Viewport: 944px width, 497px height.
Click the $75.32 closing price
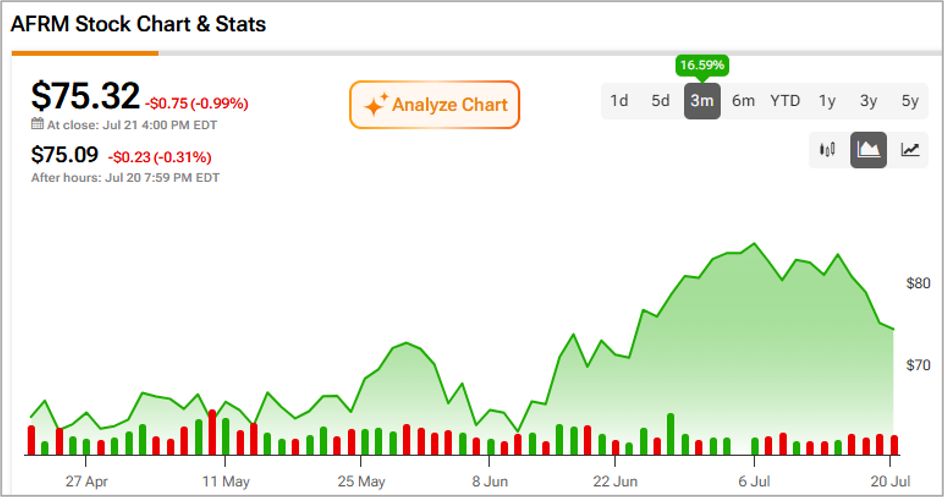tap(85, 96)
